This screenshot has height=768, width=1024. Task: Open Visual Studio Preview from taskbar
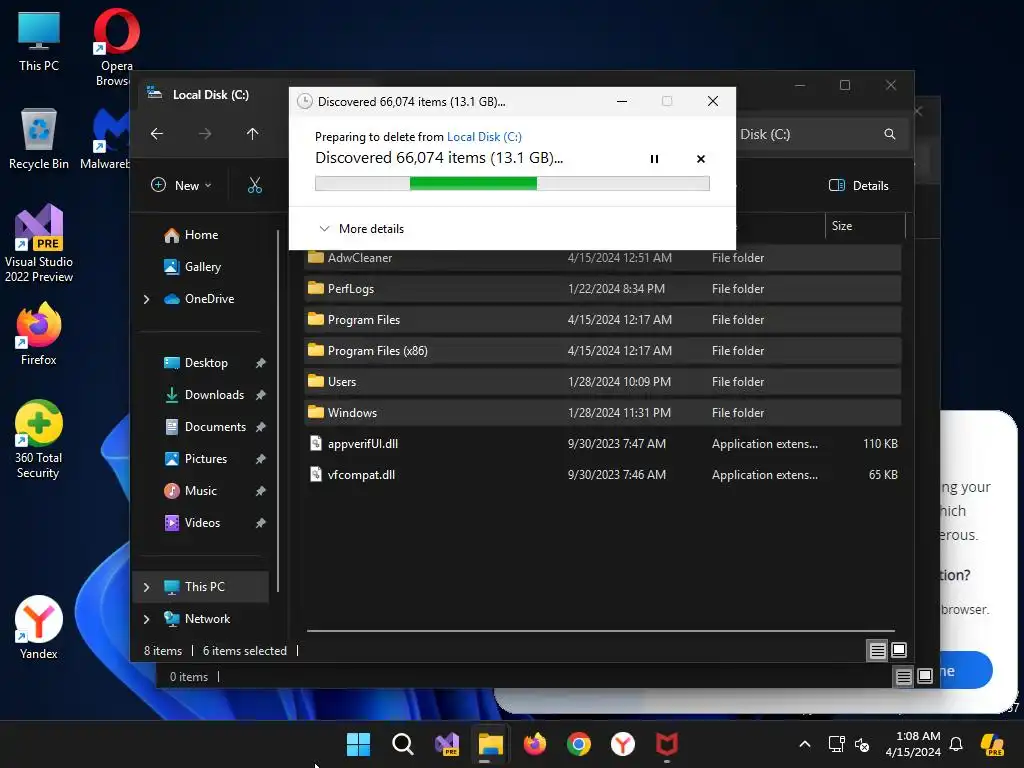pos(447,744)
